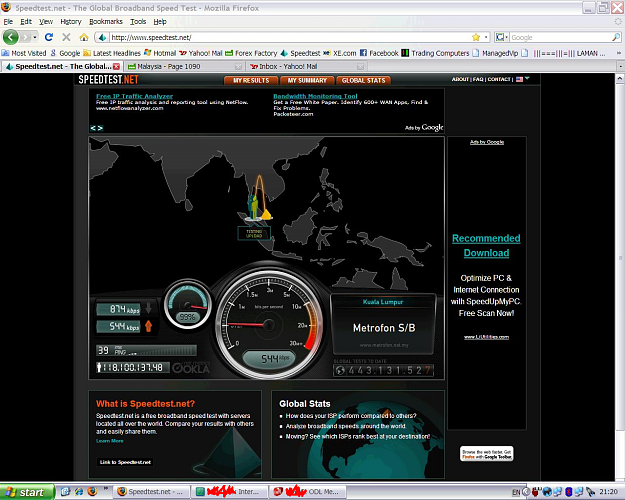This screenshot has width=625, height=500.
Task: Show more bookmarks with the toolbar chevron
Action: (x=619, y=53)
